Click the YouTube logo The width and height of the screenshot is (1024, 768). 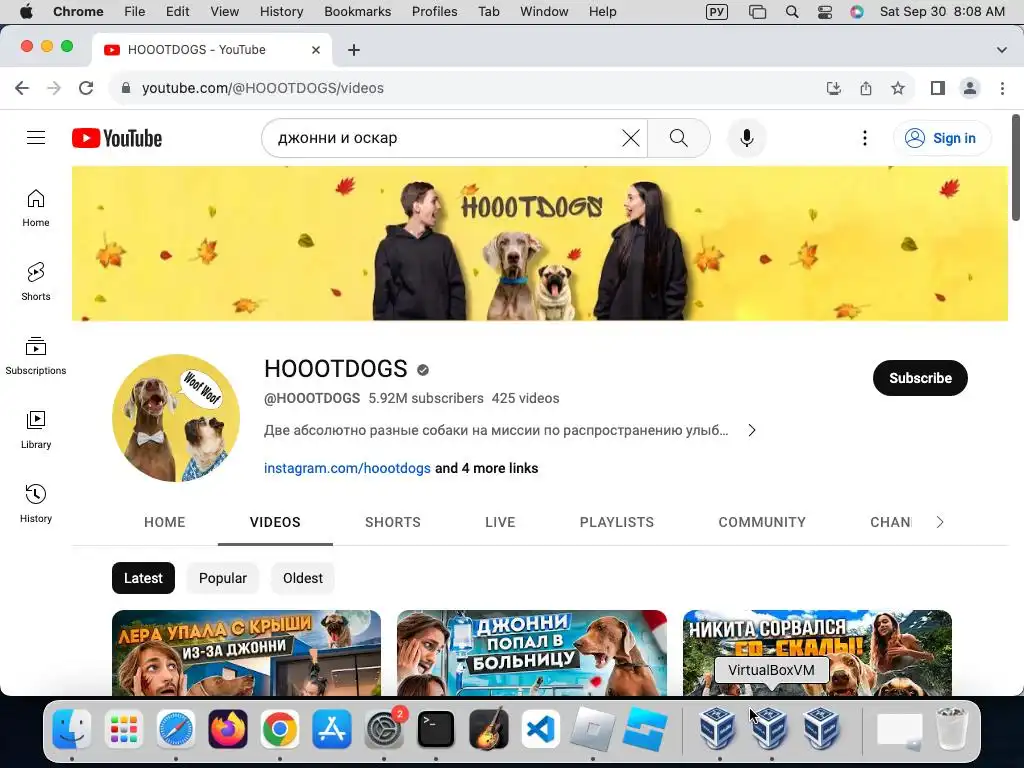tap(117, 138)
